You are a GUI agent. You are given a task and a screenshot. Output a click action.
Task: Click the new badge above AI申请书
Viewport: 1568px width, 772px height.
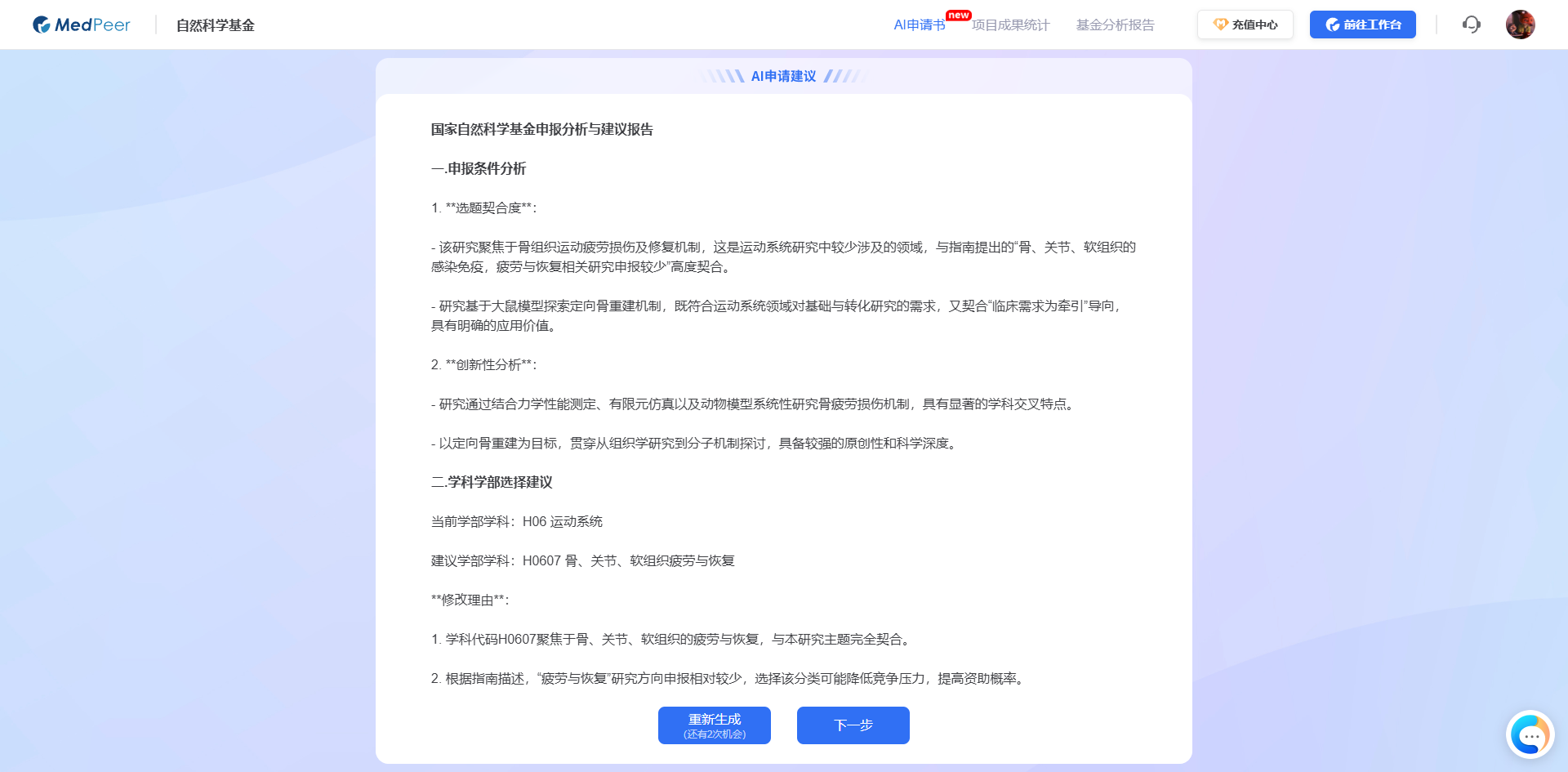click(959, 16)
